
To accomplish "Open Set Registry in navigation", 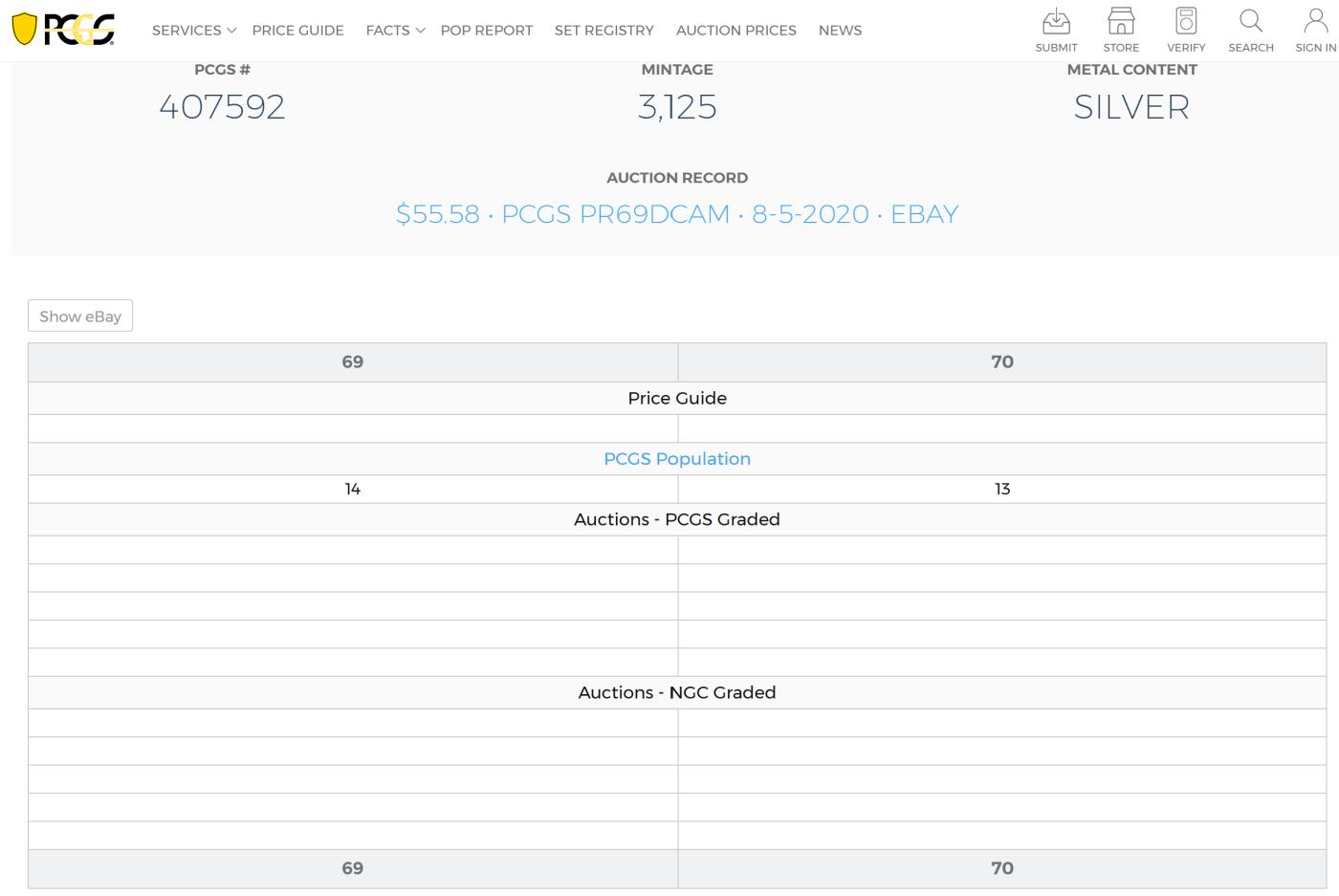I will tap(604, 31).
